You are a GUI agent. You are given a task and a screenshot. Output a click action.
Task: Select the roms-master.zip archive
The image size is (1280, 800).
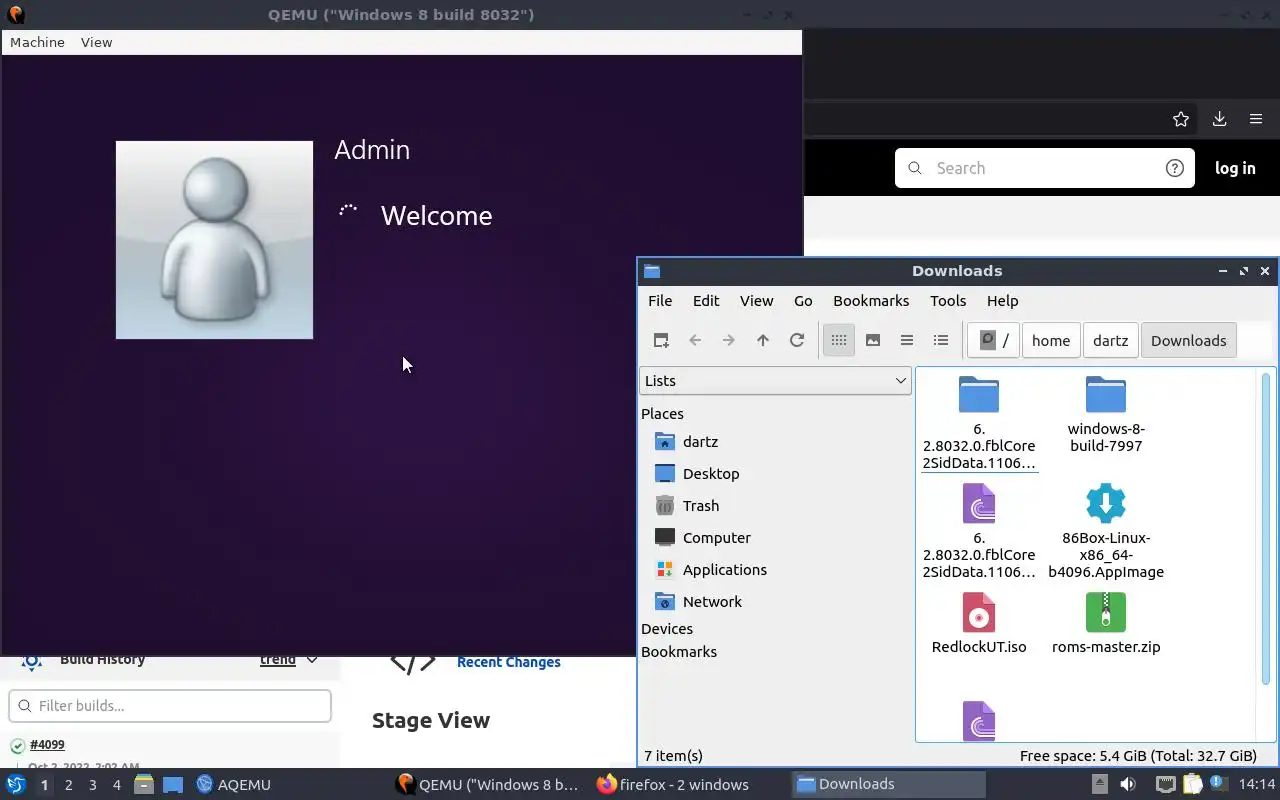point(1106,613)
